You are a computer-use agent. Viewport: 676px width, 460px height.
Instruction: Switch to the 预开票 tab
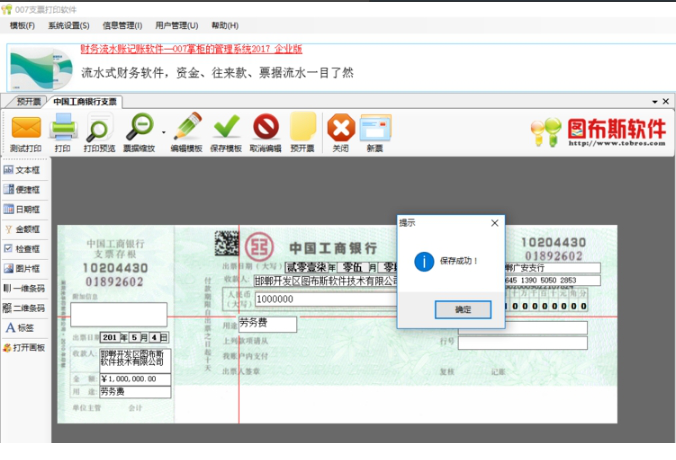coord(28,102)
